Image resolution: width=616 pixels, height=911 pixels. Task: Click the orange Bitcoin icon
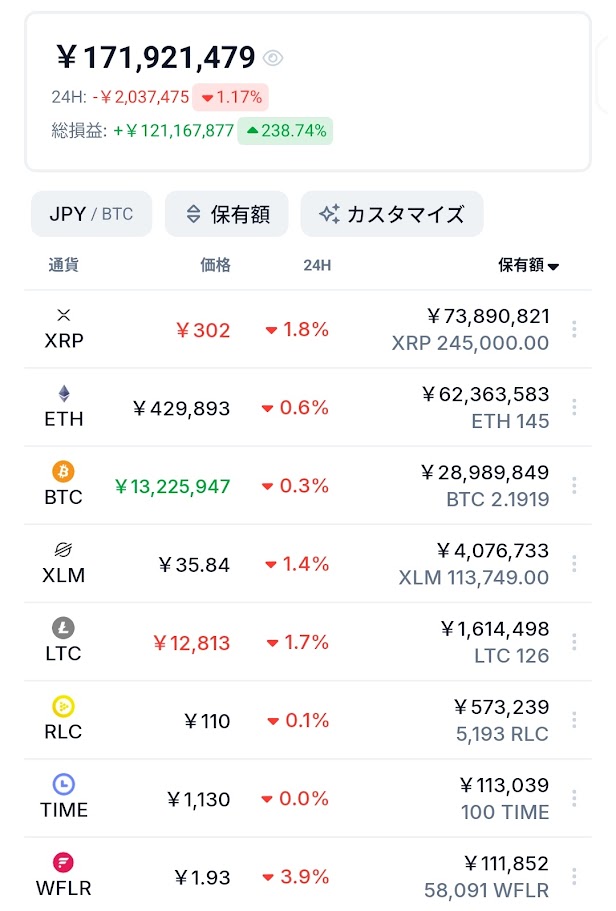(64, 471)
